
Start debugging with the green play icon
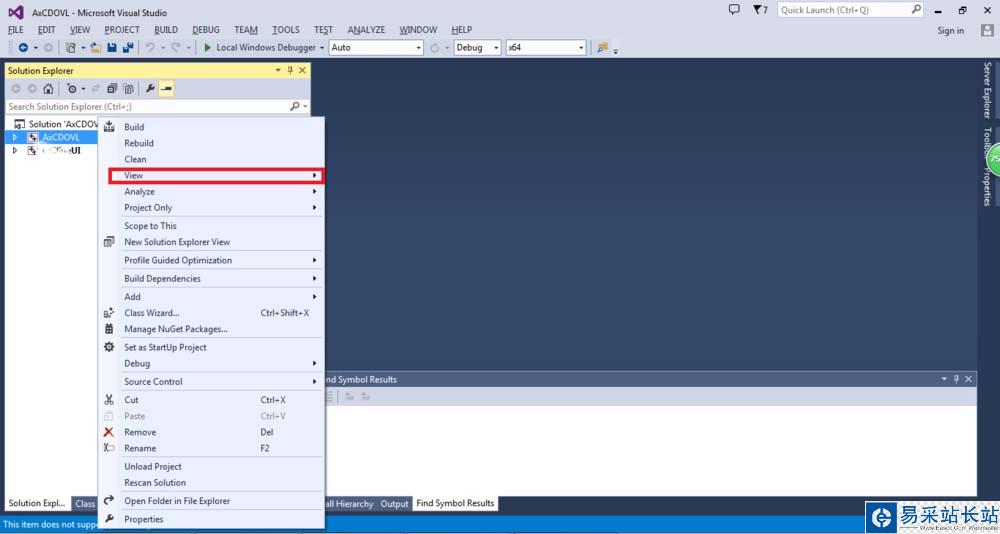tap(207, 47)
